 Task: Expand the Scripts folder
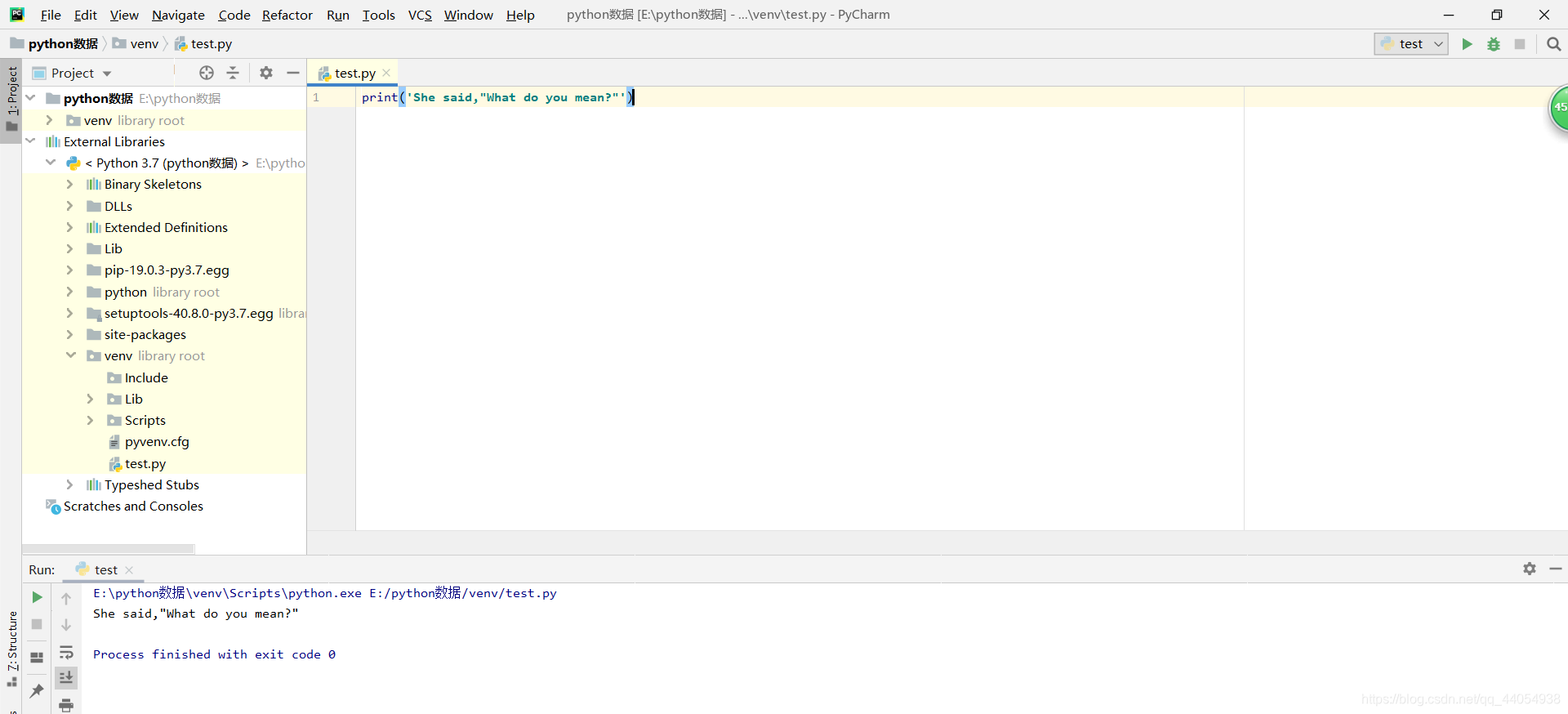(90, 420)
